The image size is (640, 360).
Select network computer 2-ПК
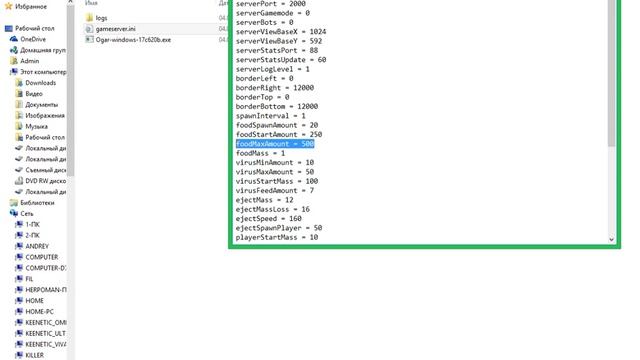pyautogui.click(x=27, y=236)
